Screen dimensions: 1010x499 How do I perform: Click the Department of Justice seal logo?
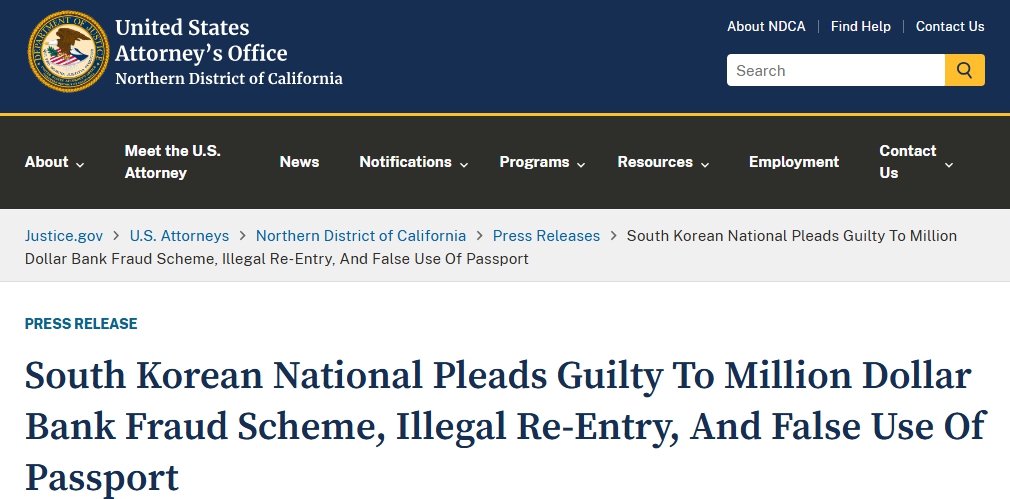click(x=68, y=52)
